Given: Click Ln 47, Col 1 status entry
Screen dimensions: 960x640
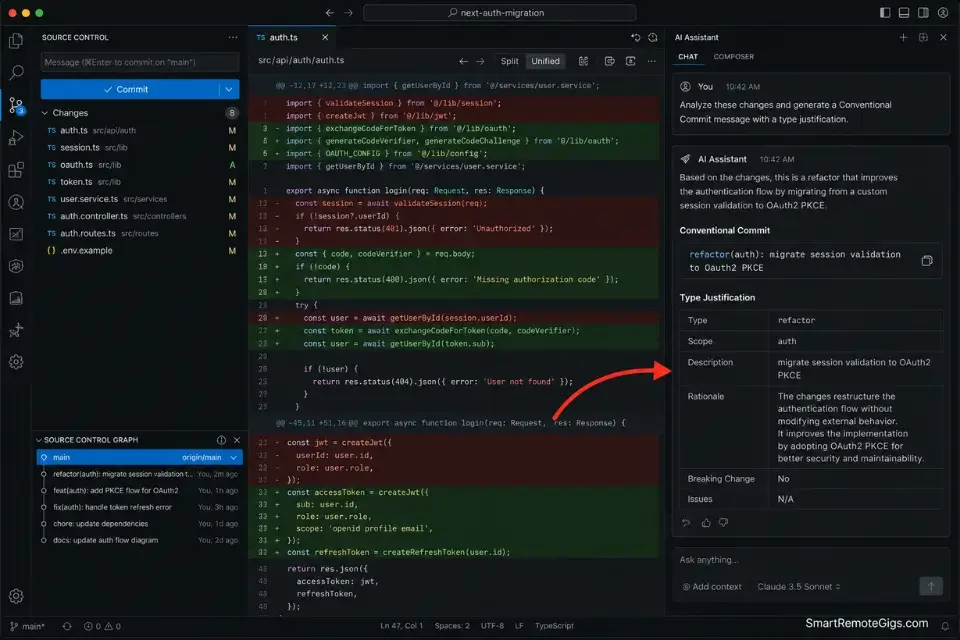Looking at the screenshot, I should coord(402,626).
